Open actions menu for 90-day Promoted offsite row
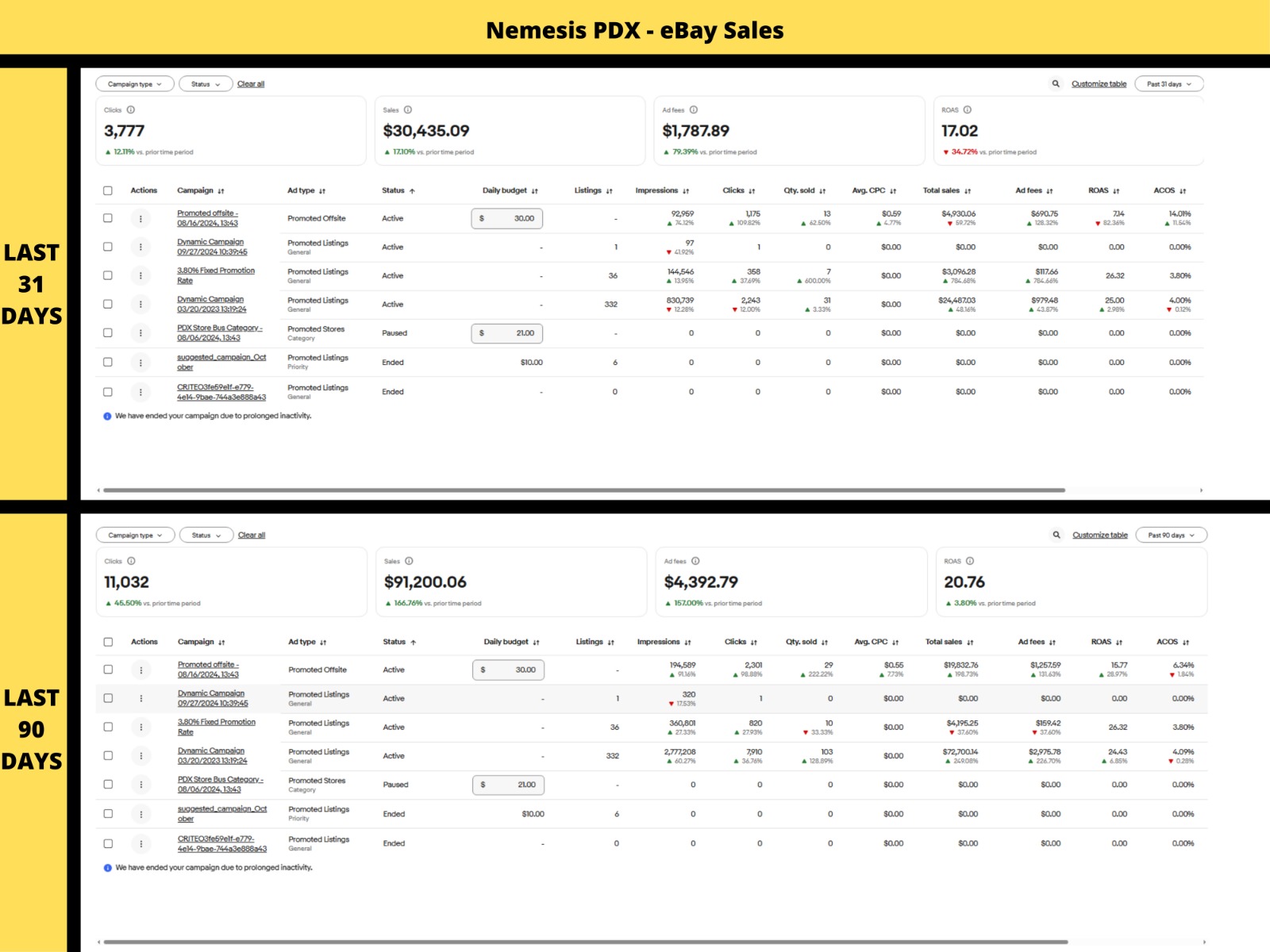 point(141,670)
